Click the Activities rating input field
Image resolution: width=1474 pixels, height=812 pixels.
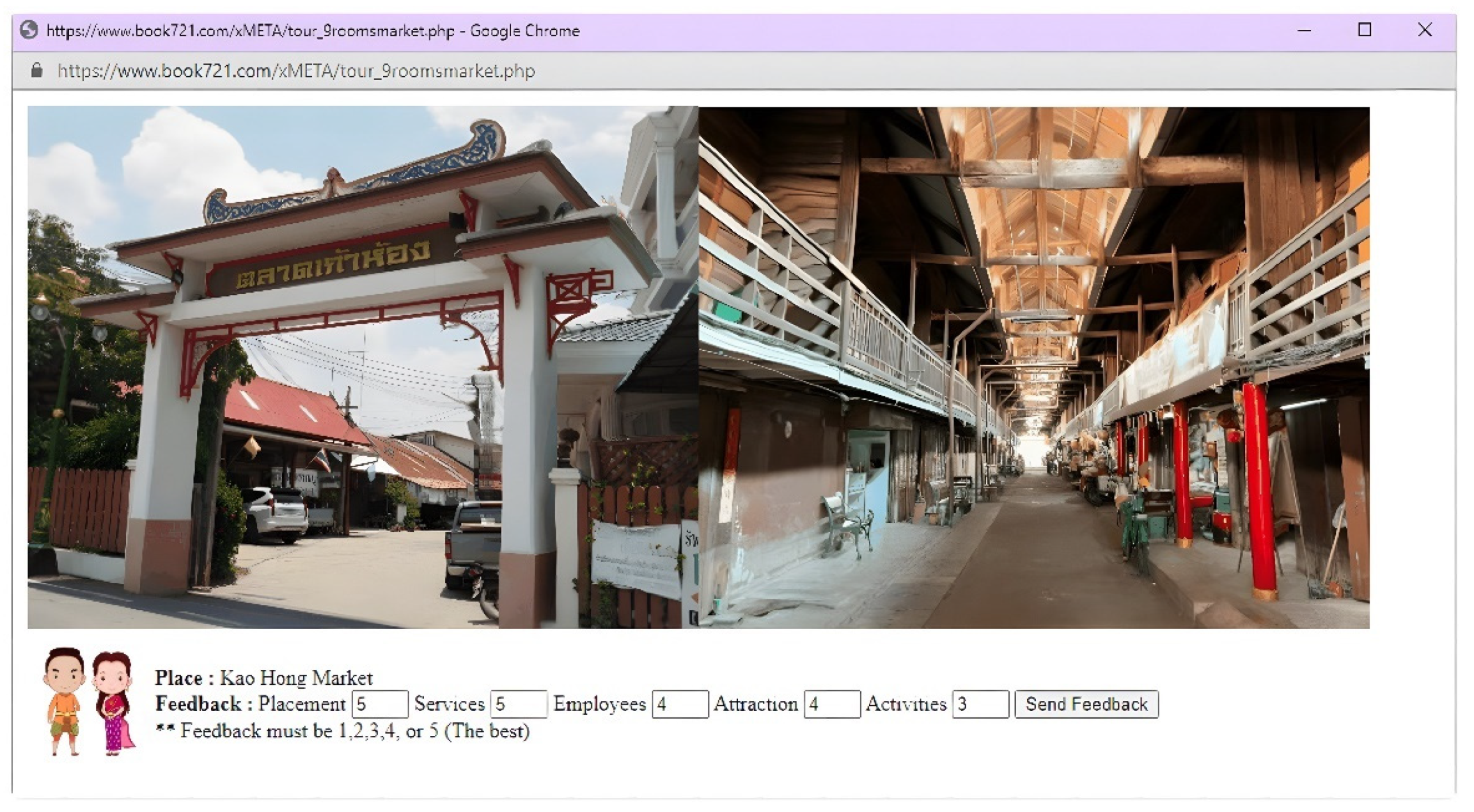[x=980, y=704]
